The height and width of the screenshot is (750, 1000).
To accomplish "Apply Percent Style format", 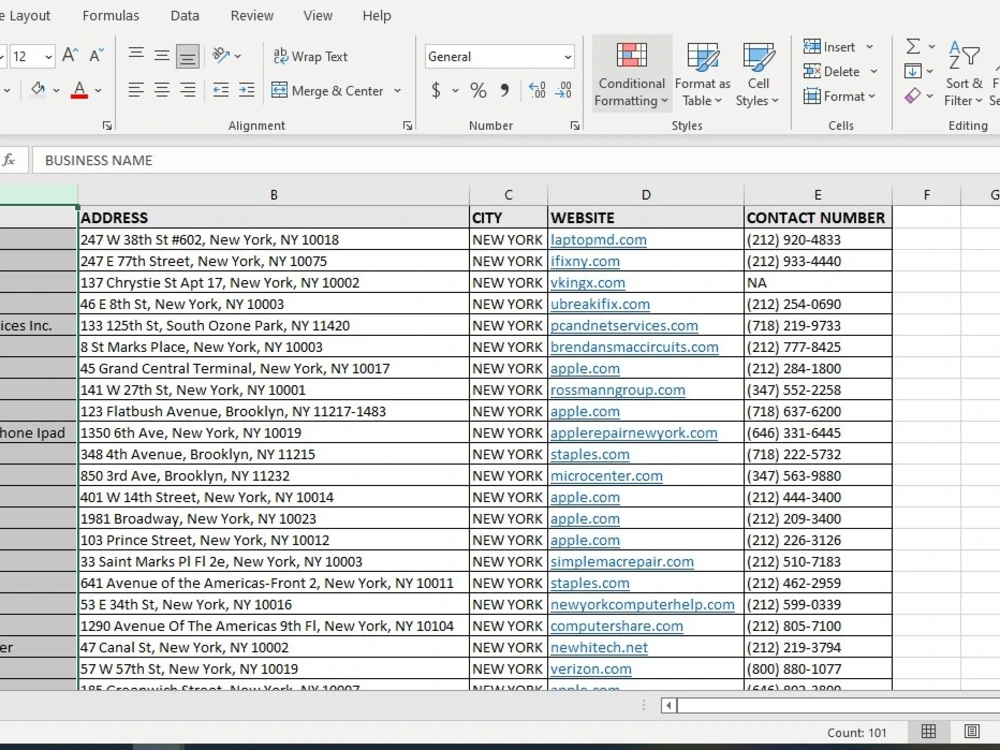I will point(478,90).
